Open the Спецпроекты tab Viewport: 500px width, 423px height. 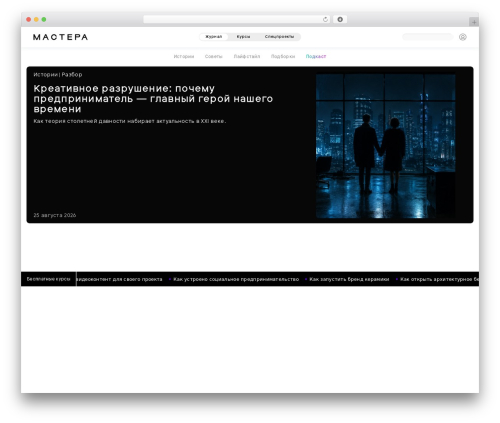279,37
